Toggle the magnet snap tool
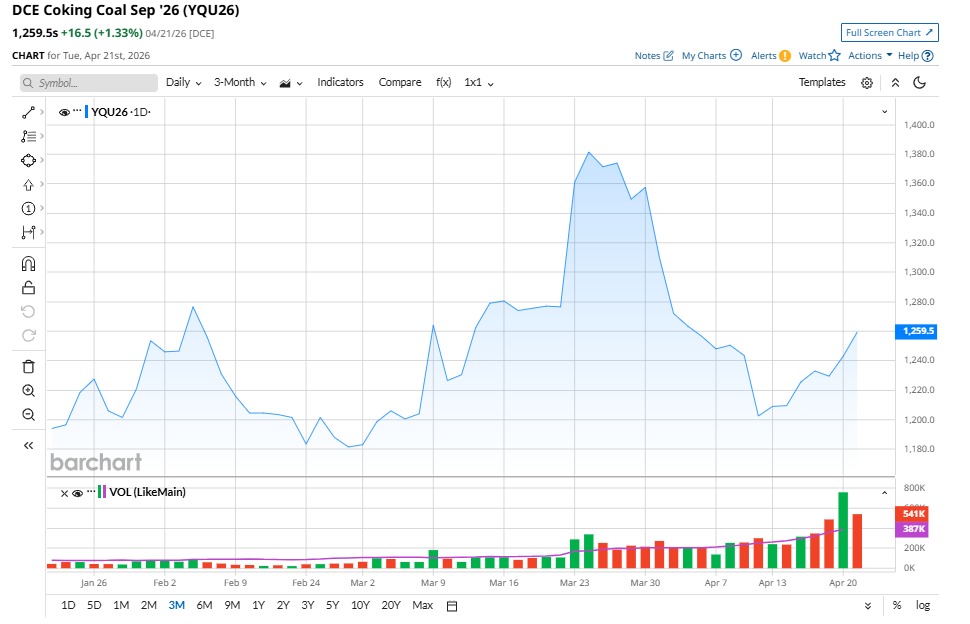The image size is (970, 624). 27,262
